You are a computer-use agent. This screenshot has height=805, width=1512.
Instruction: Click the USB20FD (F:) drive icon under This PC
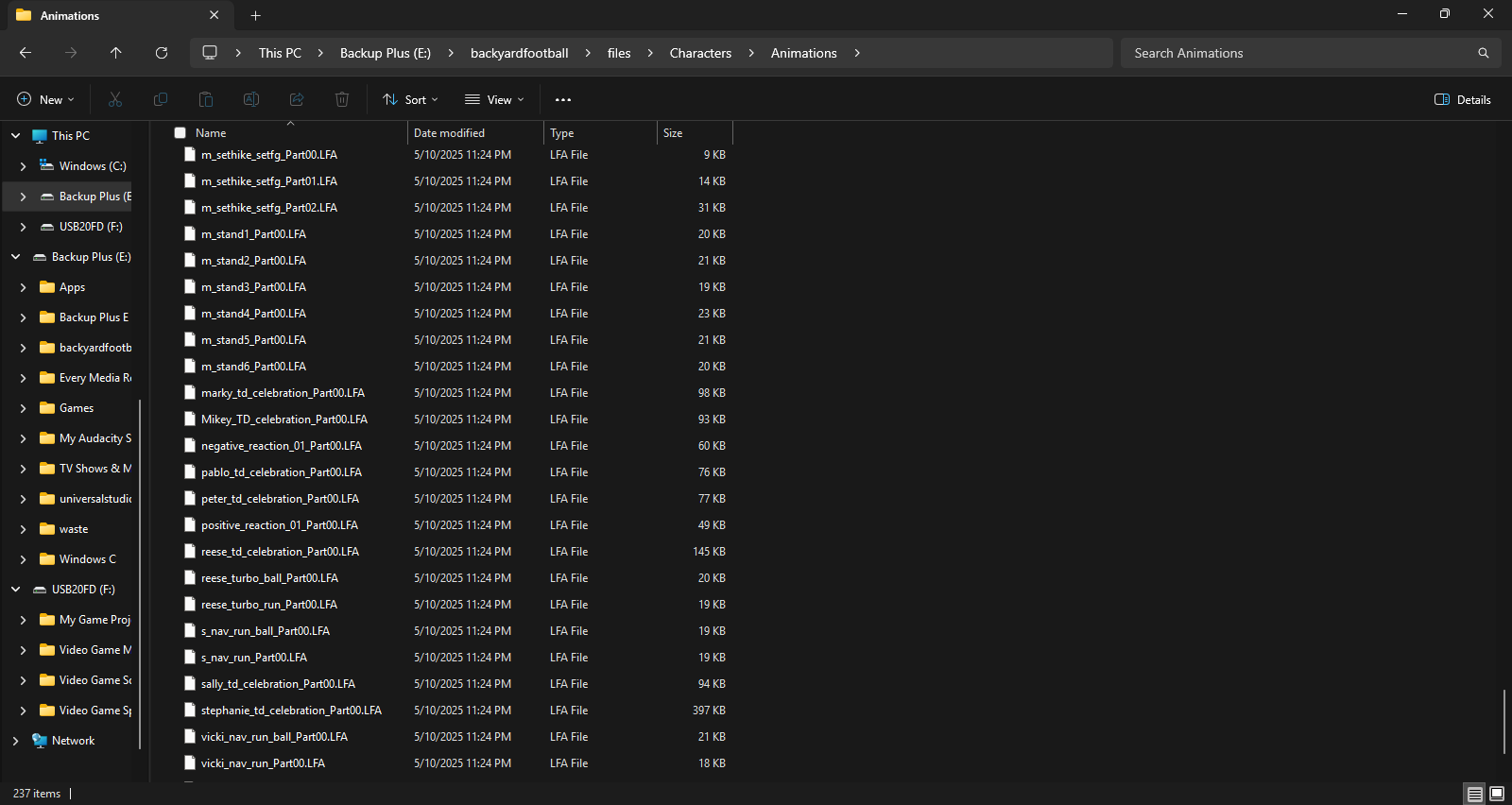[x=47, y=227]
